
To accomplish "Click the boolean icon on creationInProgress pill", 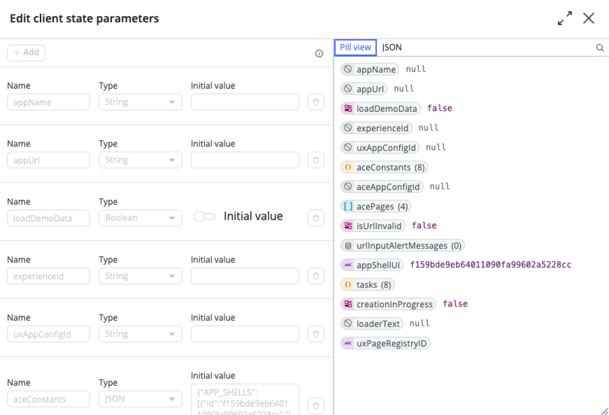I will [348, 304].
